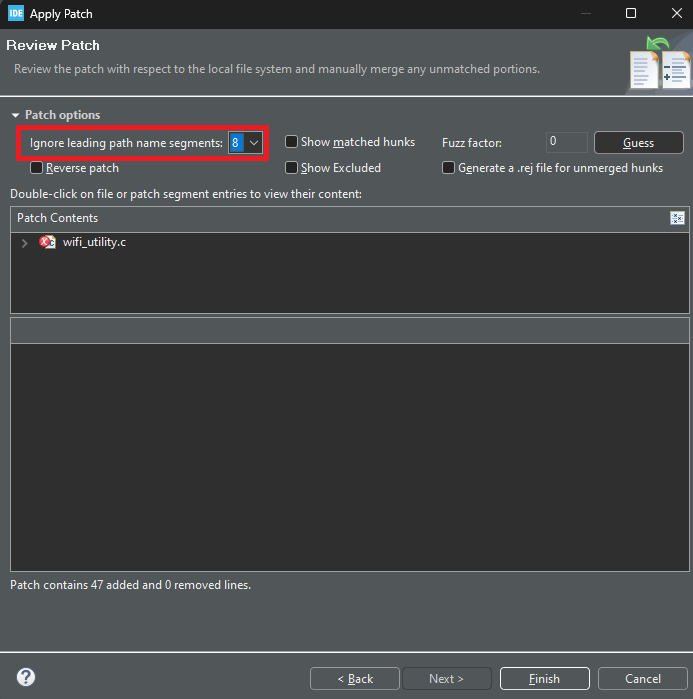Select the wifi_utility.c patch entry
This screenshot has height=699, width=693.
94,242
